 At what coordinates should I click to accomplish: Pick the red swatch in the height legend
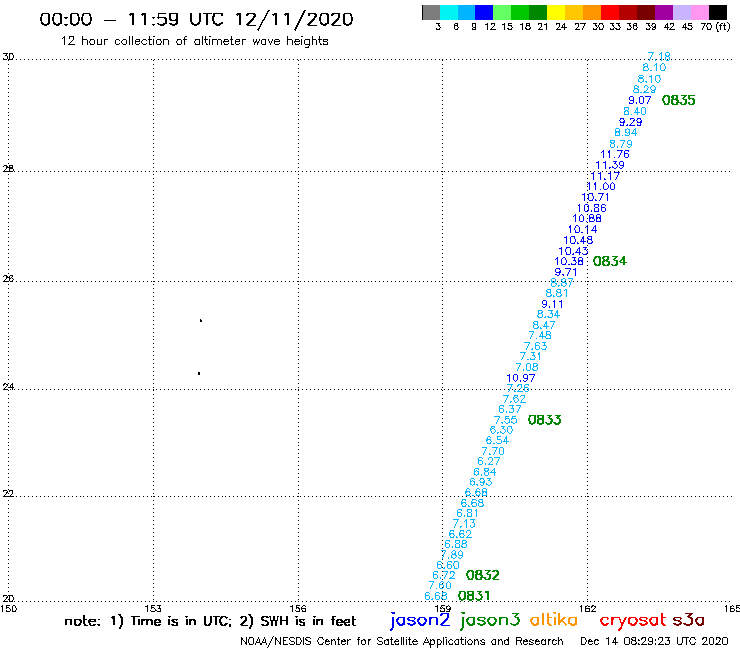610,12
